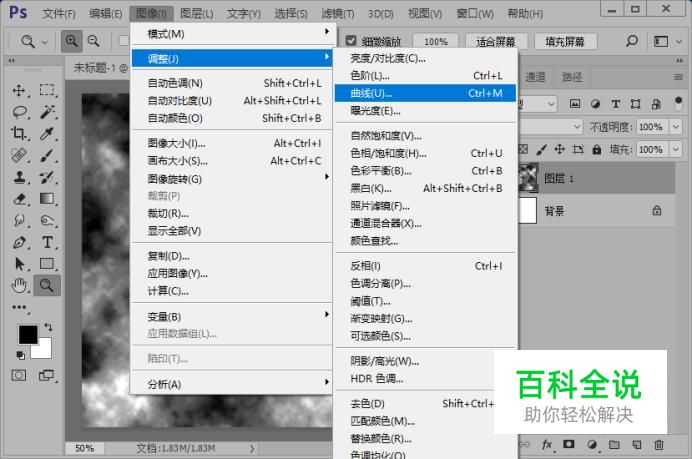Select the Horizontal Type tool

coord(47,242)
